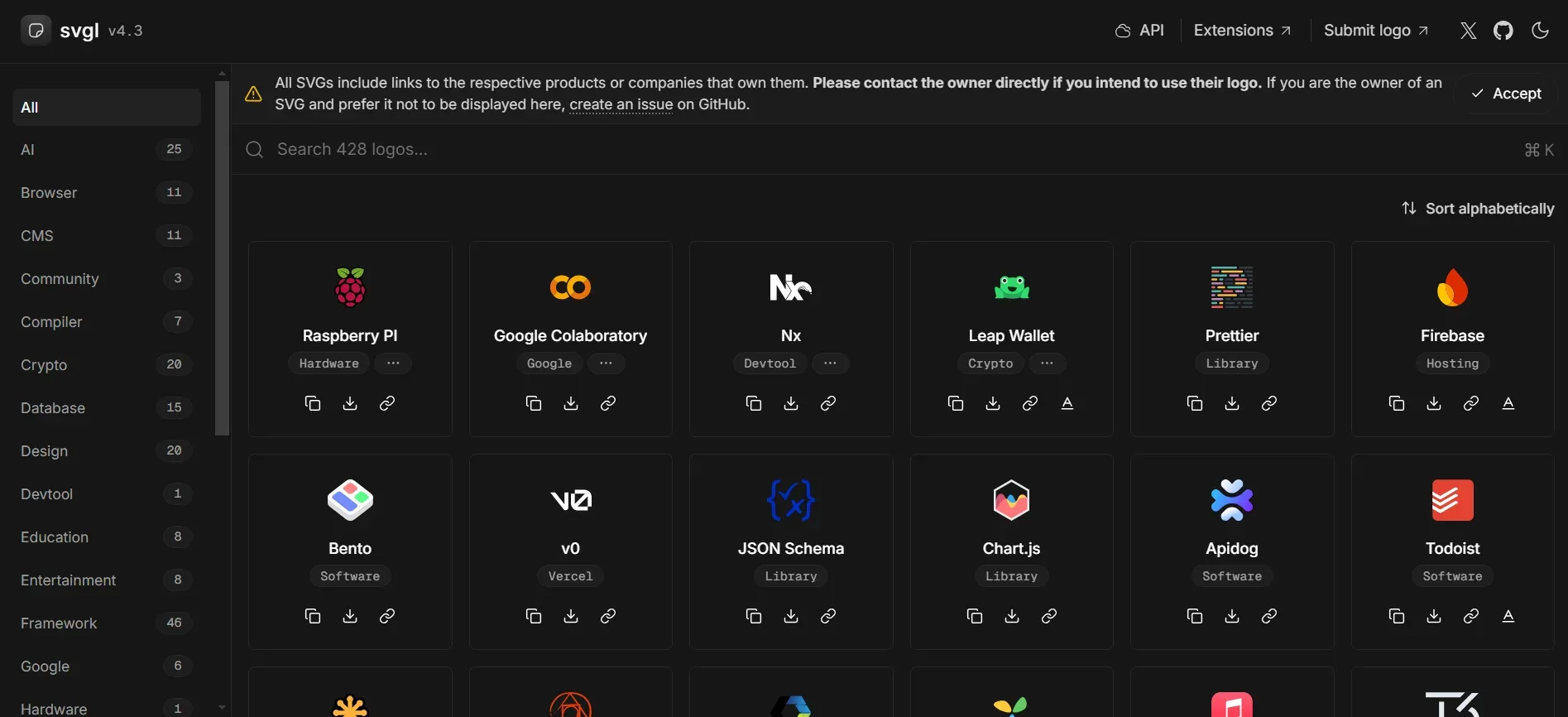Viewport: 1568px width, 717px height.
Task: Download the Raspberry PI logo
Action: 350,403
